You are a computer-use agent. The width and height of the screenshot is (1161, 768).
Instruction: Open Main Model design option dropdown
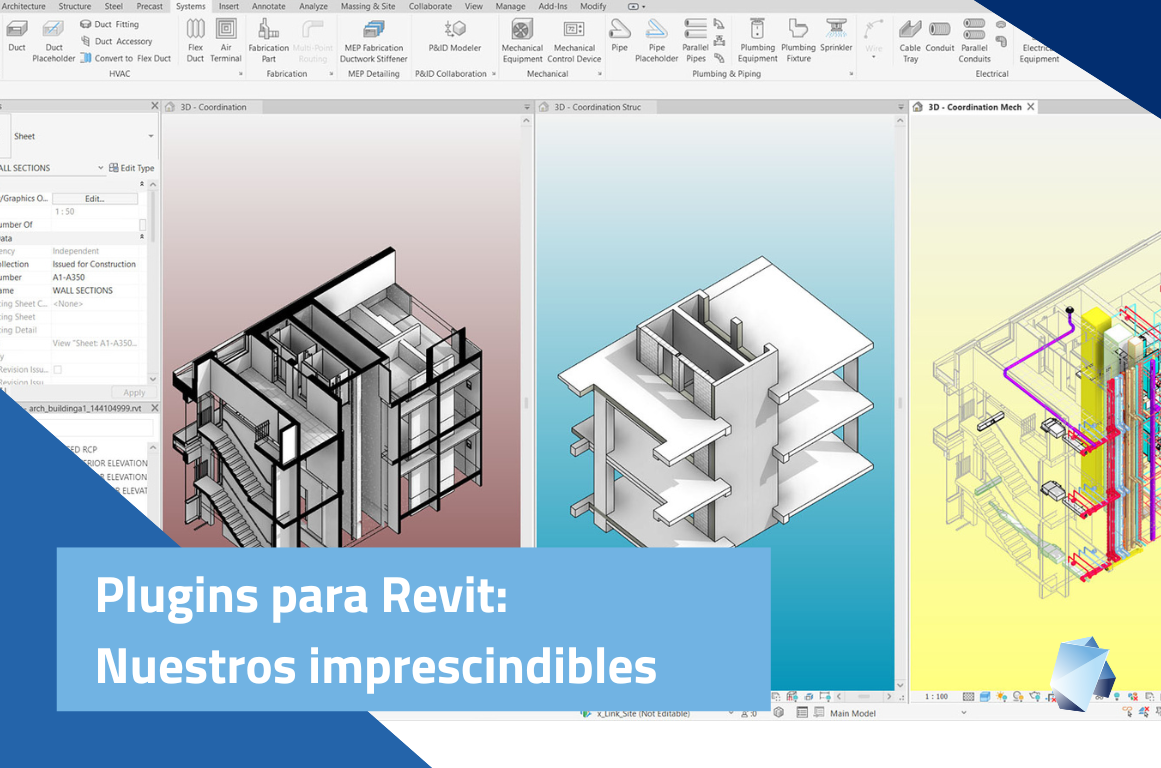[x=963, y=712]
